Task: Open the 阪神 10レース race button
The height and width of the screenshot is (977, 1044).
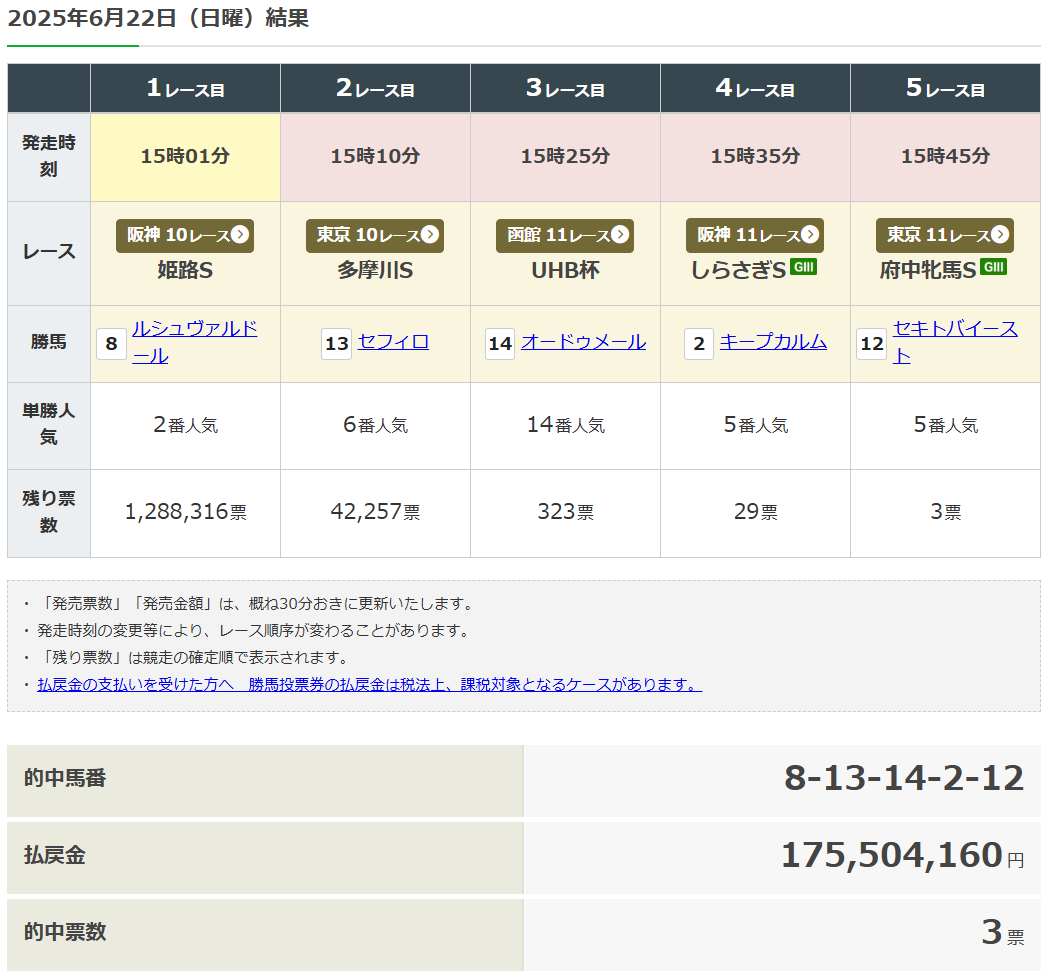Action: pos(185,235)
